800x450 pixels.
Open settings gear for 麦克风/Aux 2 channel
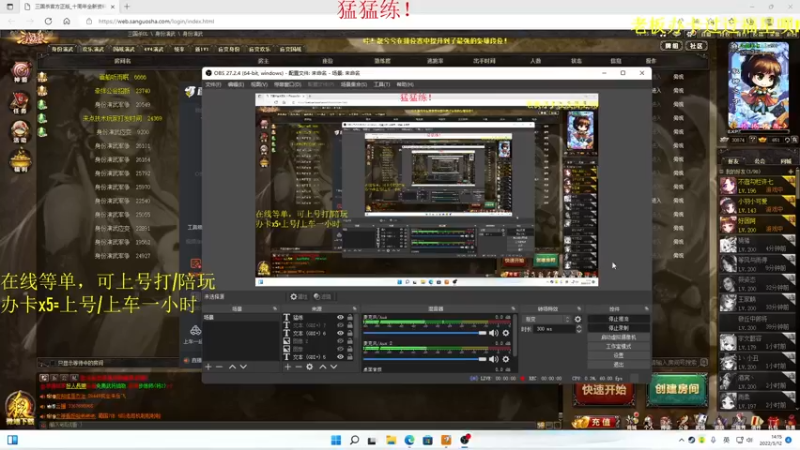[506, 359]
